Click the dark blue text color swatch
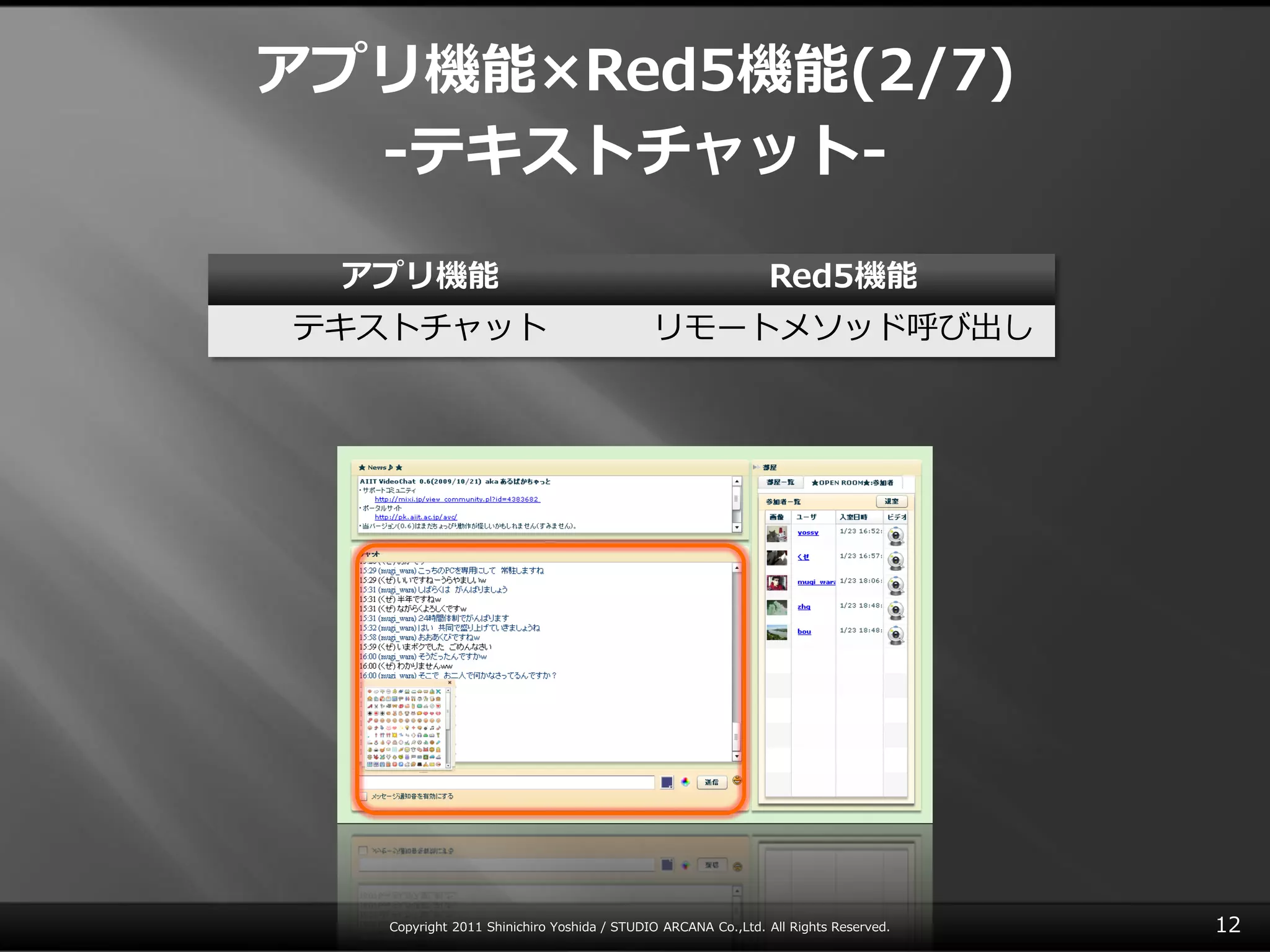1270x952 pixels. click(x=667, y=782)
